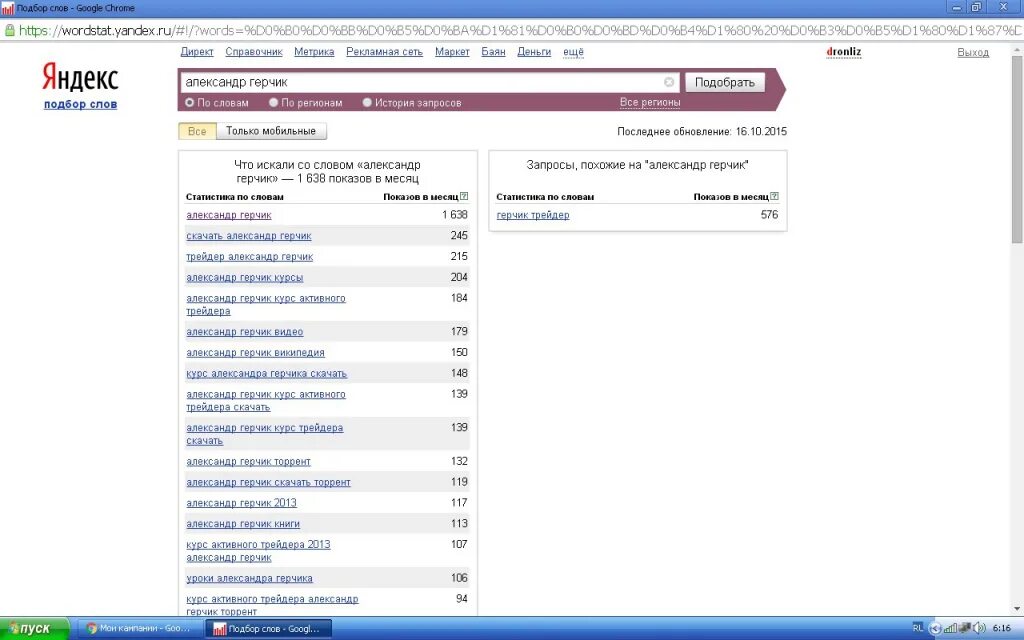Open query 'александр герчик видео'
The height and width of the screenshot is (640, 1024).
pos(245,332)
